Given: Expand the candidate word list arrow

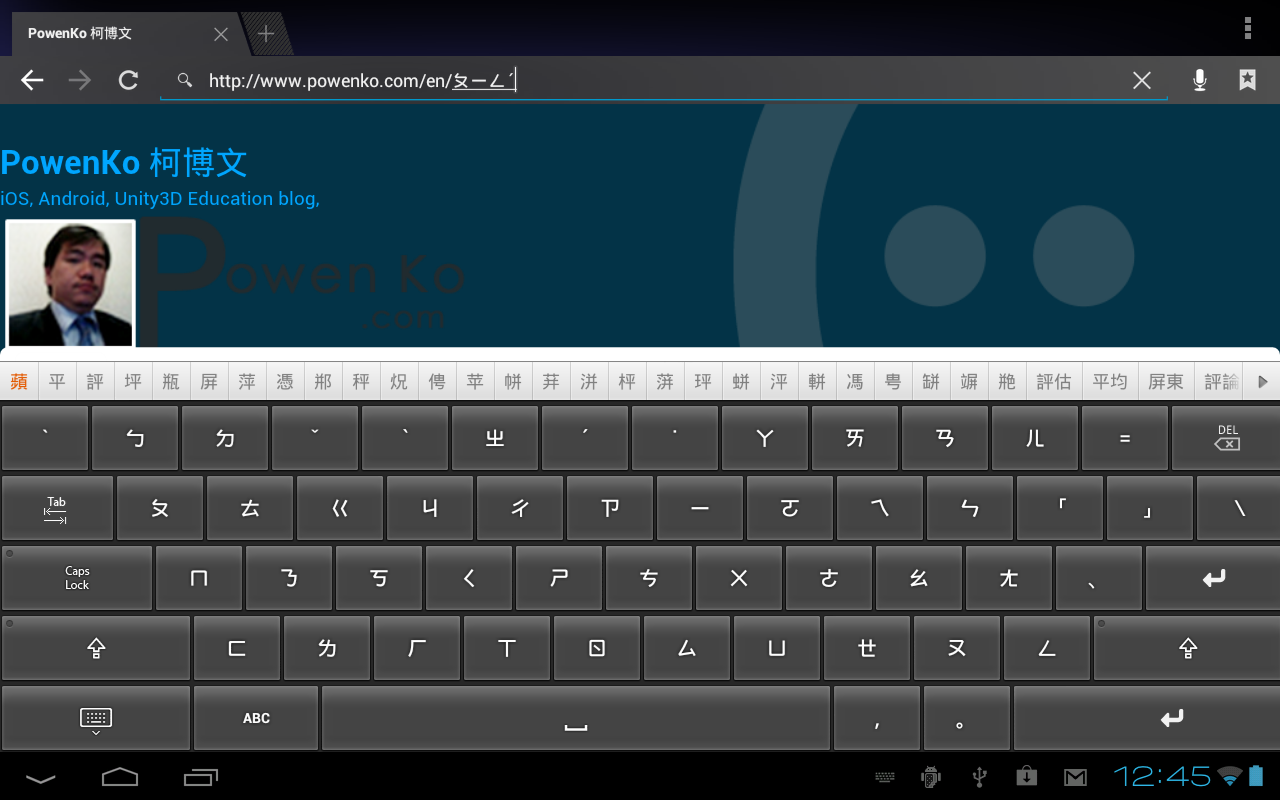Looking at the screenshot, I should pyautogui.click(x=1262, y=382).
